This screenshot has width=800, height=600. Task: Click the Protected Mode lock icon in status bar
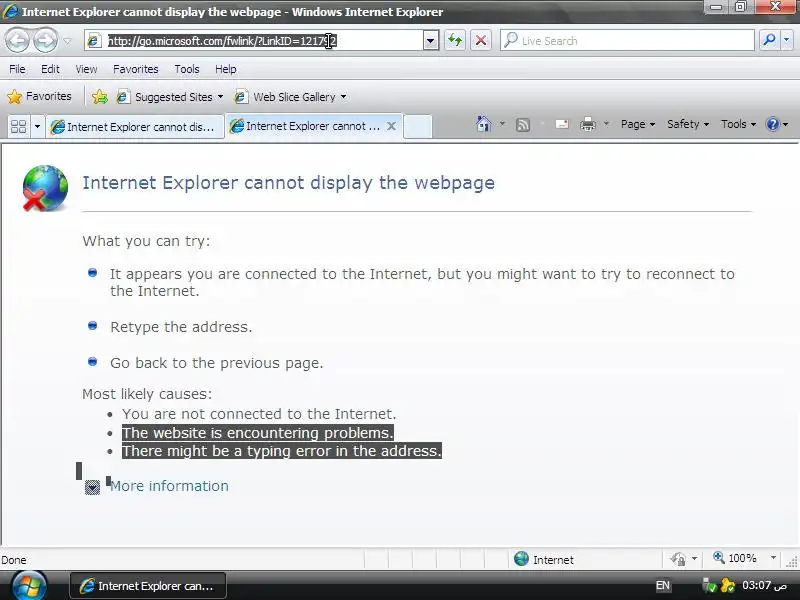679,559
